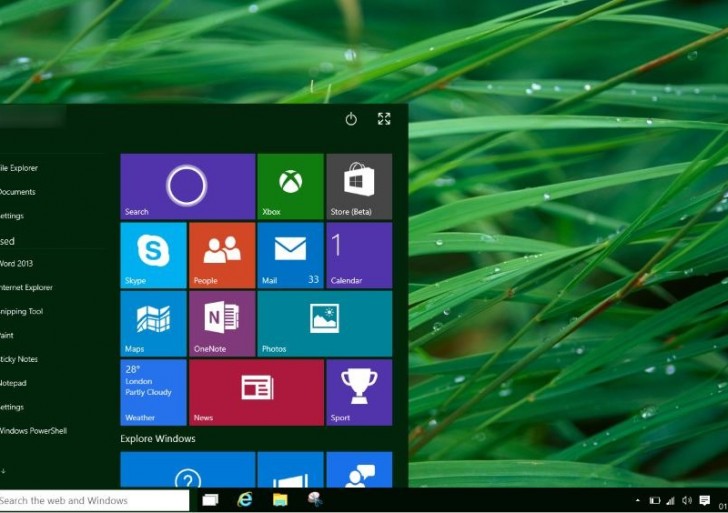Screen dimensions: 728x513
Task: Open the chat bubbles person tile
Action: tap(359, 469)
